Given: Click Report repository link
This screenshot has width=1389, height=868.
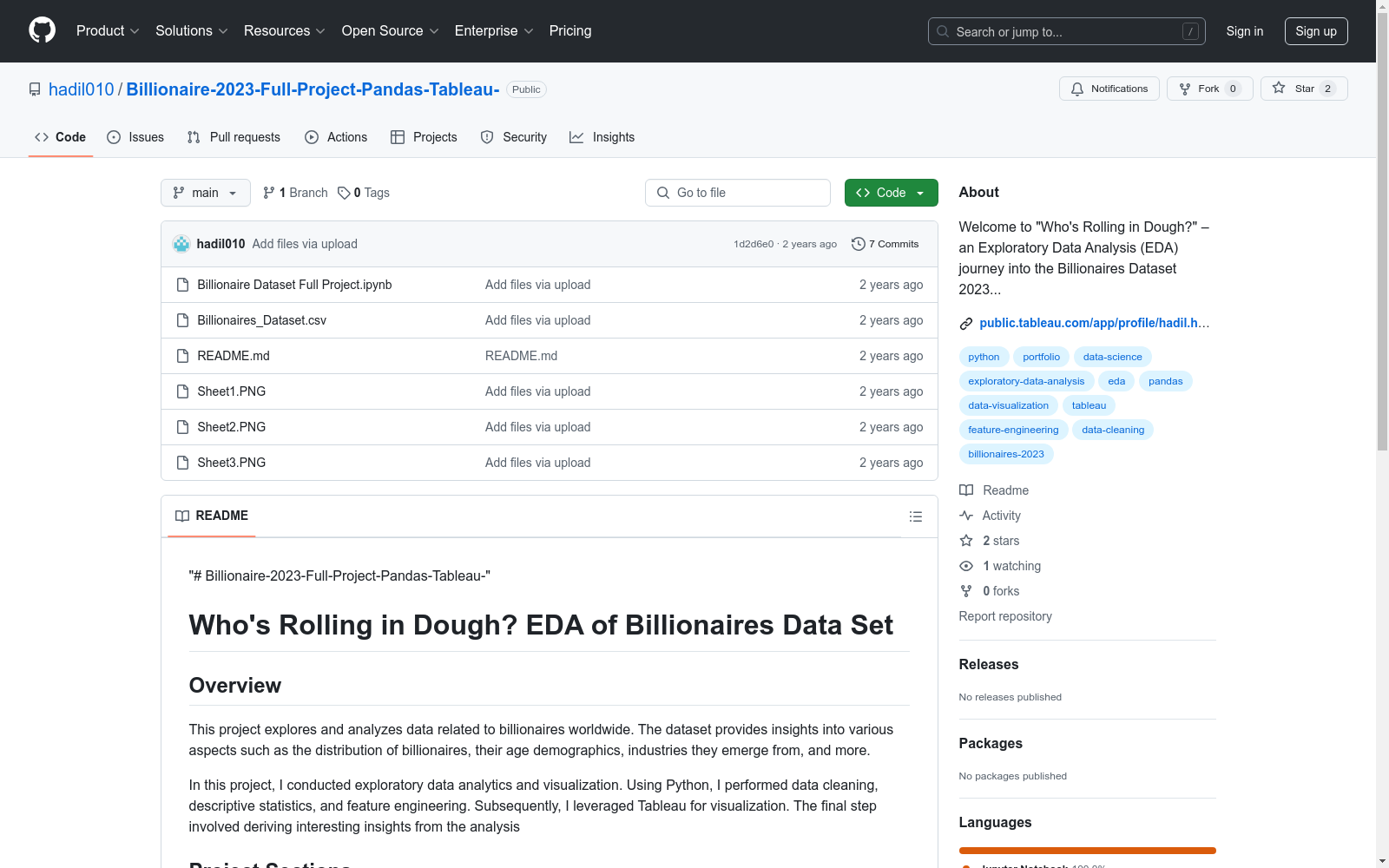Looking at the screenshot, I should click(1005, 616).
